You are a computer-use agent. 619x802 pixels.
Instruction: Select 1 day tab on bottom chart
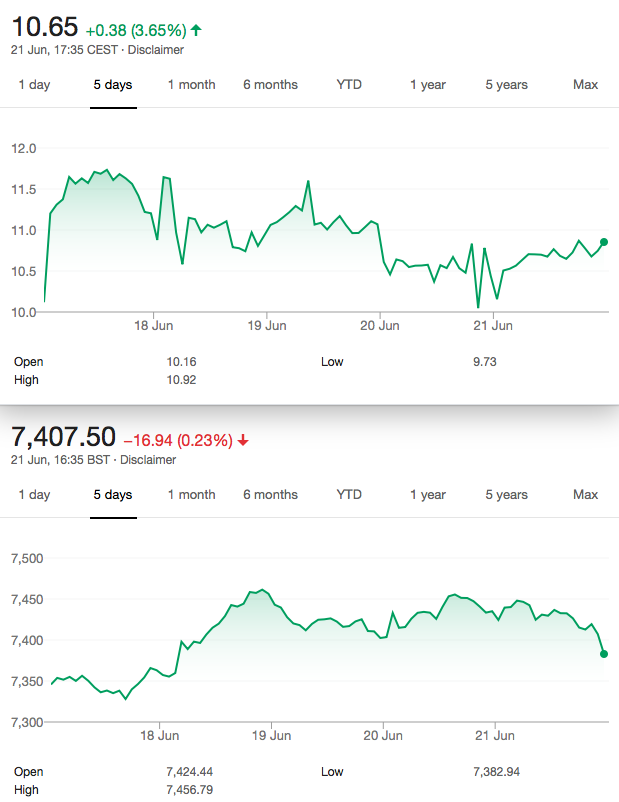coord(34,495)
